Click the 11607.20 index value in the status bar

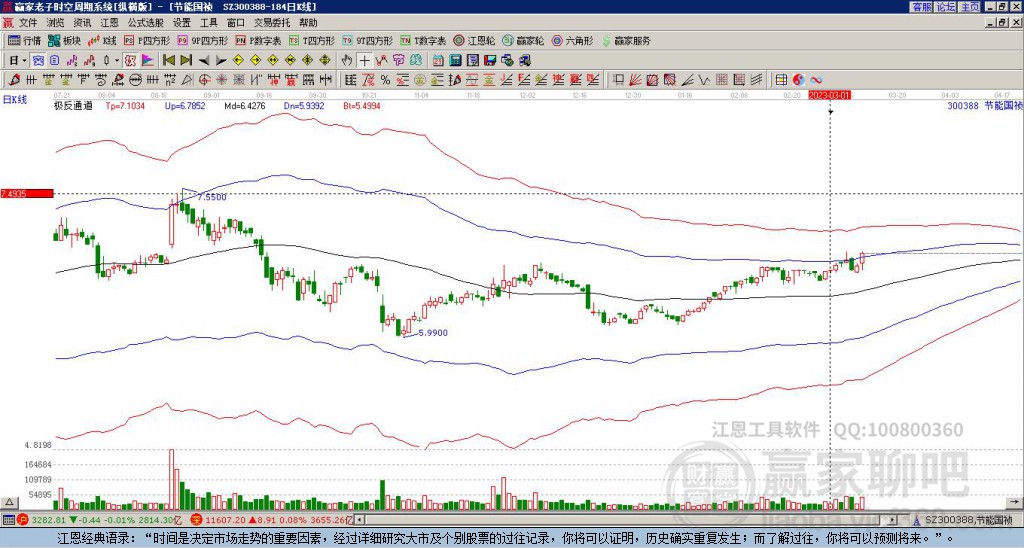226,520
